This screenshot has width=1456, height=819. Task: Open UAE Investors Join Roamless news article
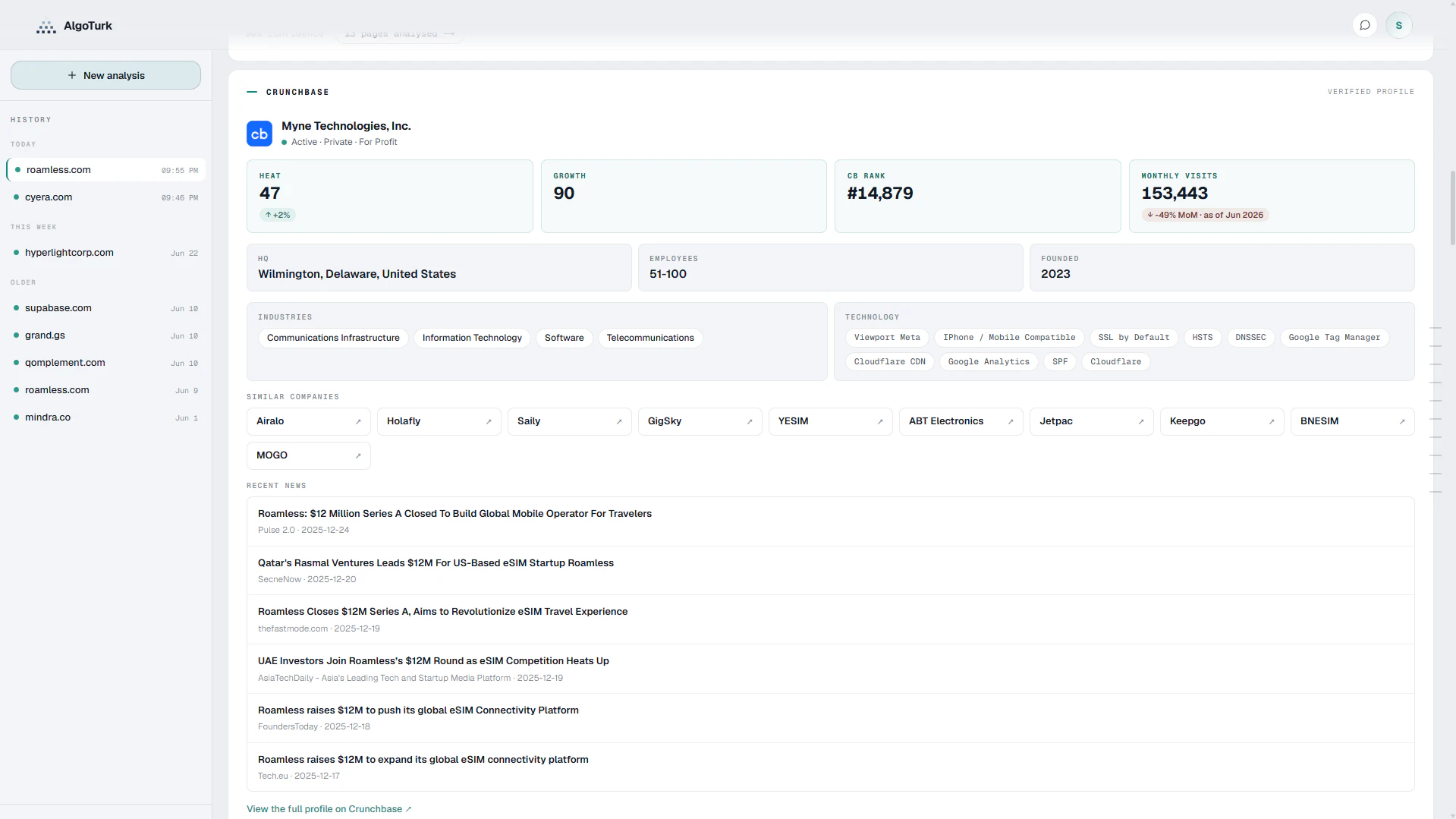[830, 669]
